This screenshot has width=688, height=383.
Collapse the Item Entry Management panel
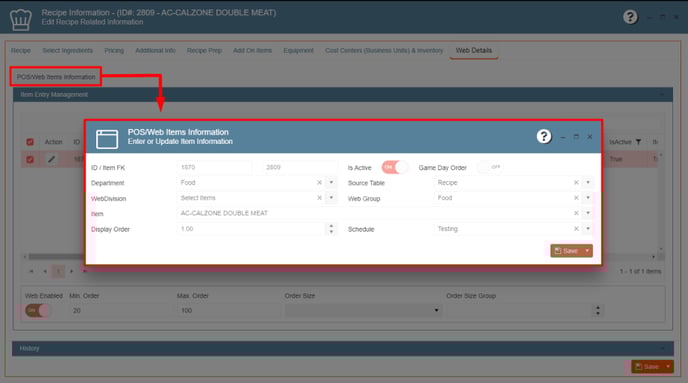coord(662,94)
